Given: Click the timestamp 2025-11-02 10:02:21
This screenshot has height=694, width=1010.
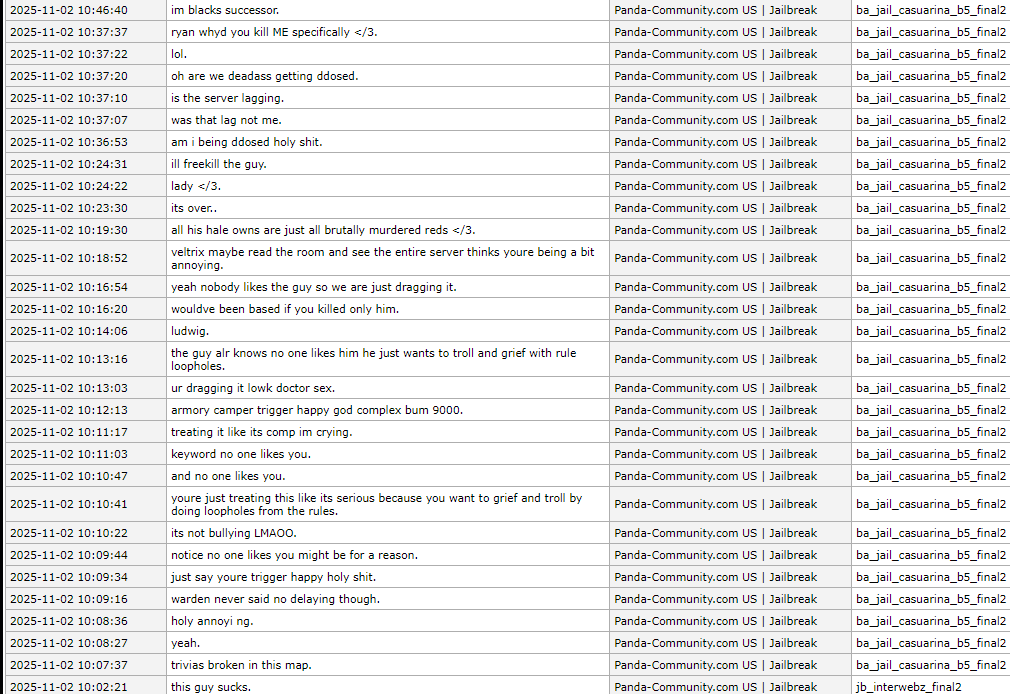Looking at the screenshot, I should coord(69,687).
